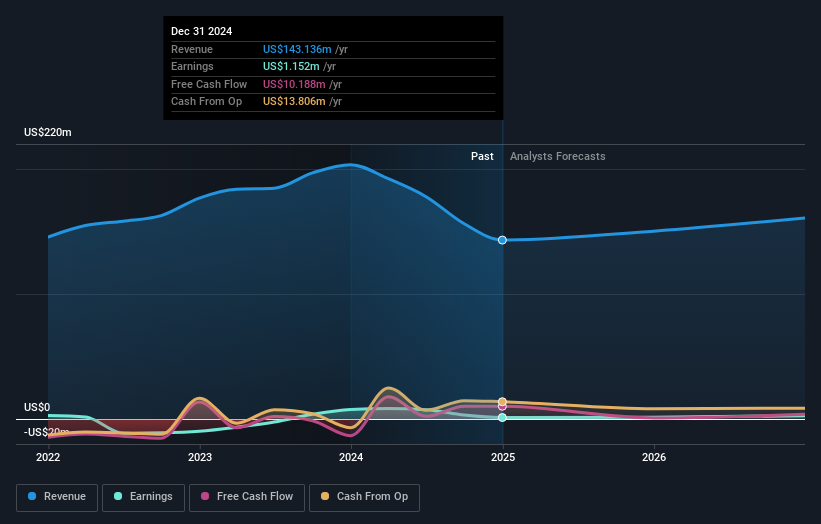Select the 2022 x-axis label
Viewport: 821px width, 524px height.
pyautogui.click(x=48, y=457)
